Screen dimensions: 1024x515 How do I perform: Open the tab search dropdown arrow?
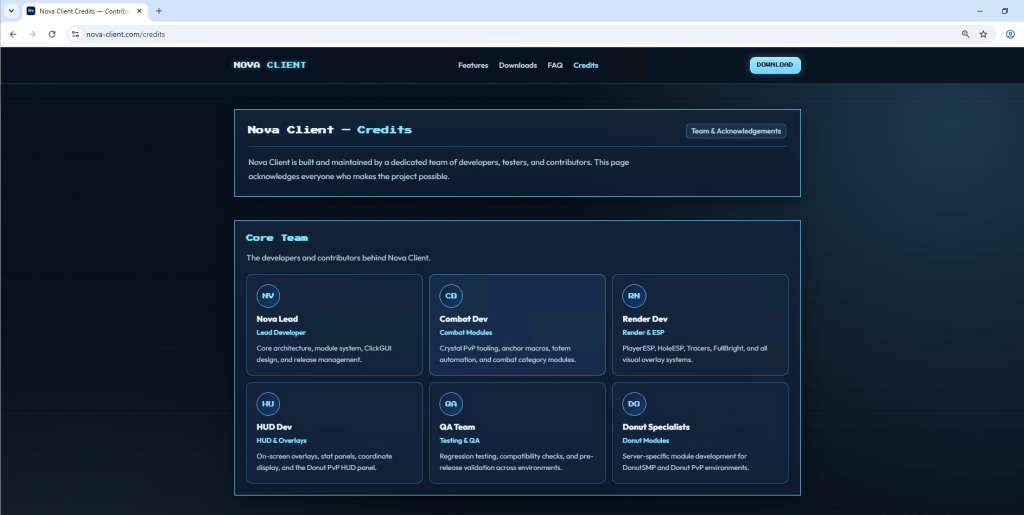coord(11,11)
